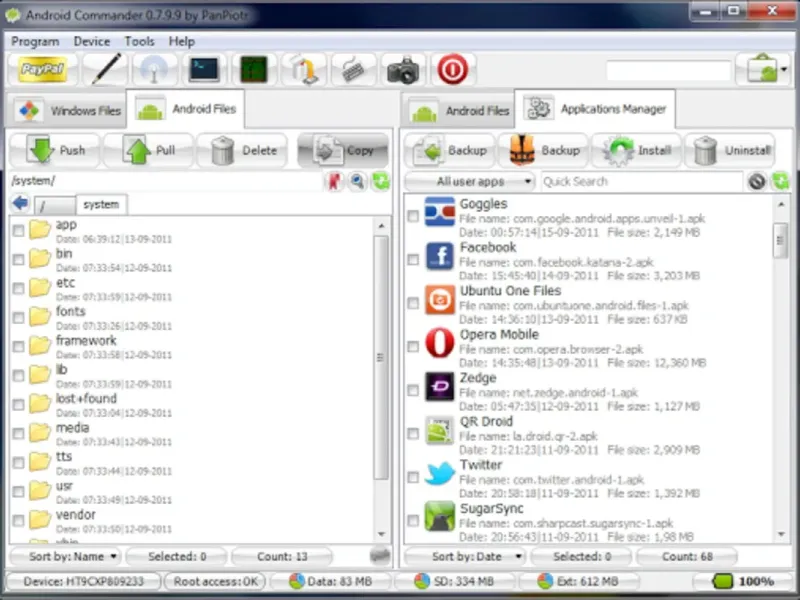Click the Uninstall button
The width and height of the screenshot is (800, 600).
click(x=730, y=151)
